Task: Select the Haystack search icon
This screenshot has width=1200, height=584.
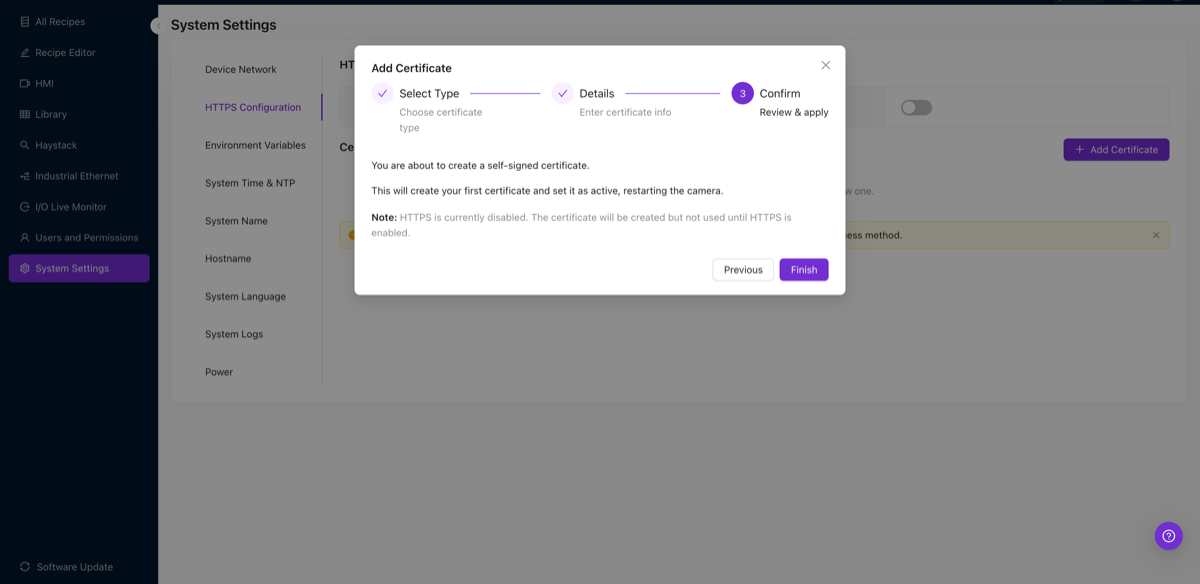Action: click(25, 145)
